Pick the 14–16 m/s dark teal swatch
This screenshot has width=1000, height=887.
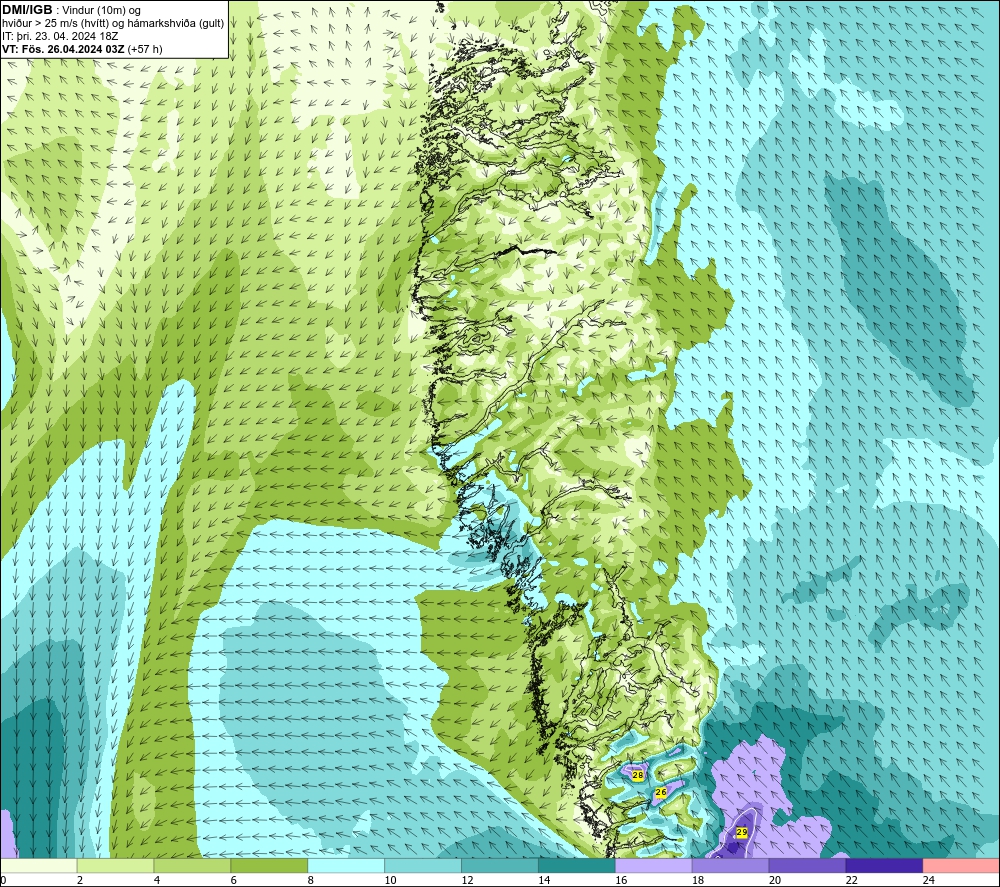click(x=577, y=866)
